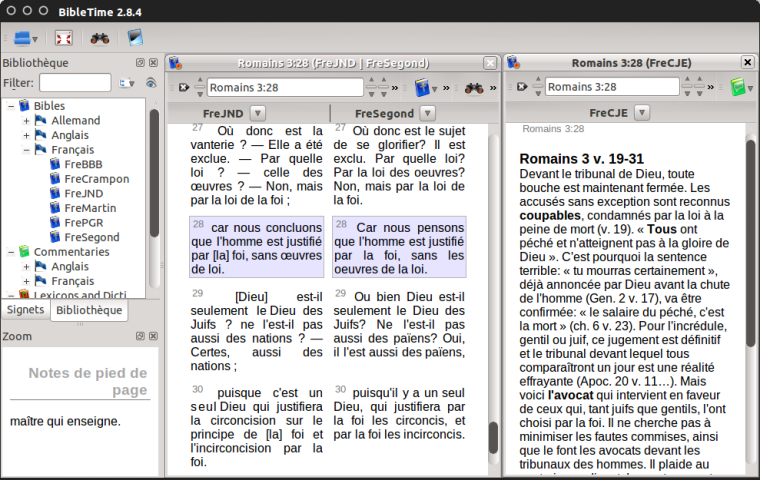This screenshot has width=760, height=480.
Task: Open FreJND module dropdown
Action: point(258,113)
